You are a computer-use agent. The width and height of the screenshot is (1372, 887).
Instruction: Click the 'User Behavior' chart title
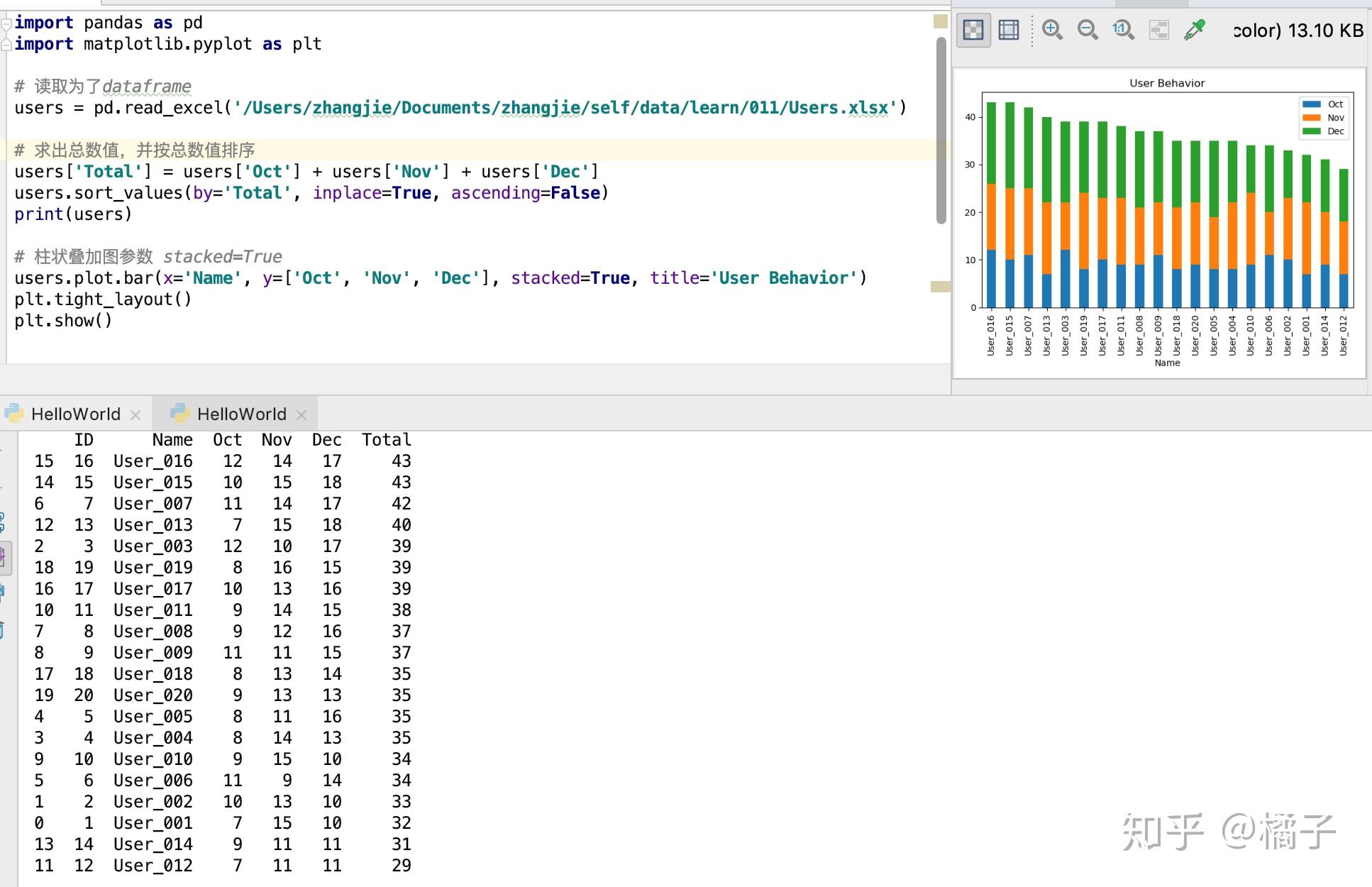[1167, 83]
